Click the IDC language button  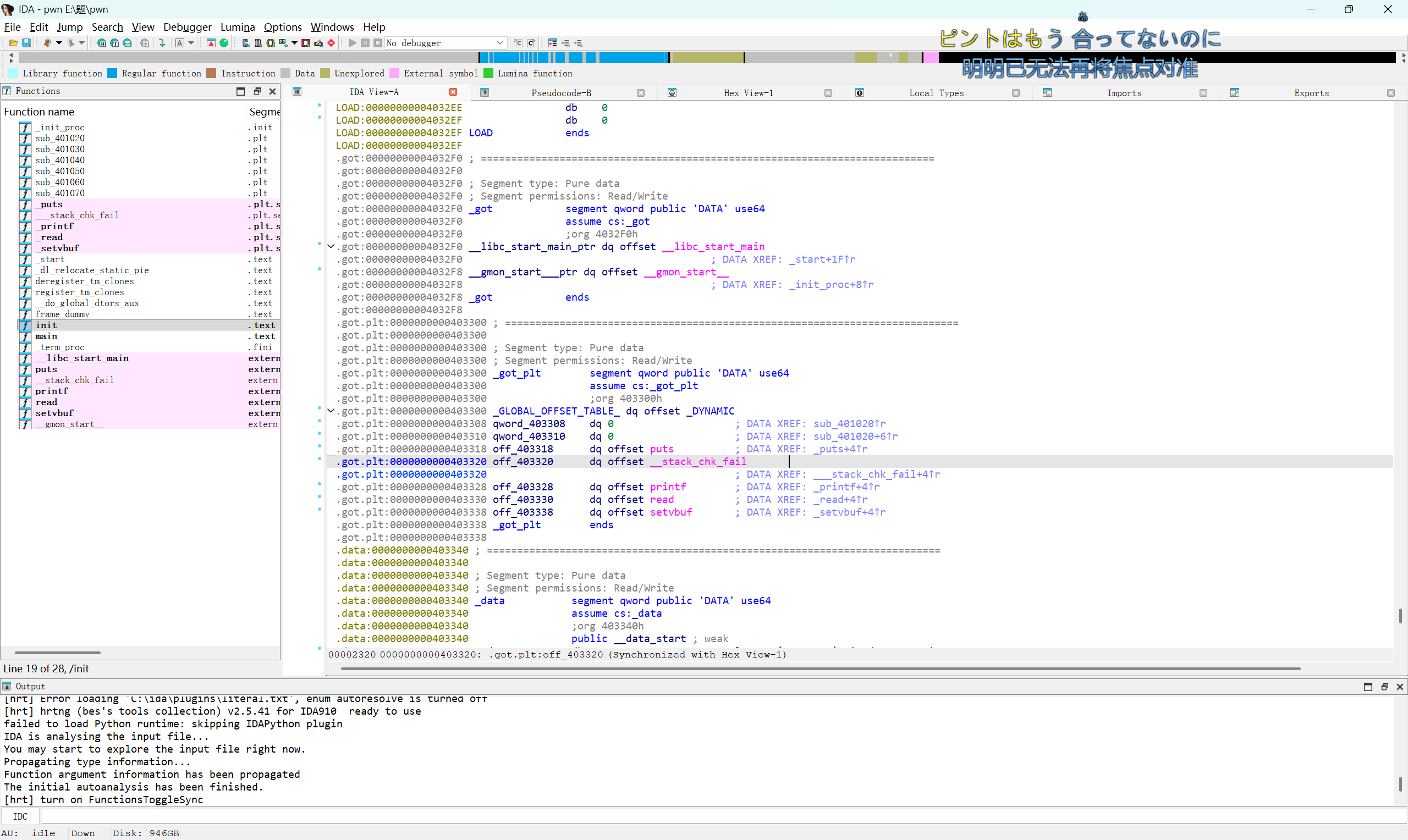click(x=20, y=816)
